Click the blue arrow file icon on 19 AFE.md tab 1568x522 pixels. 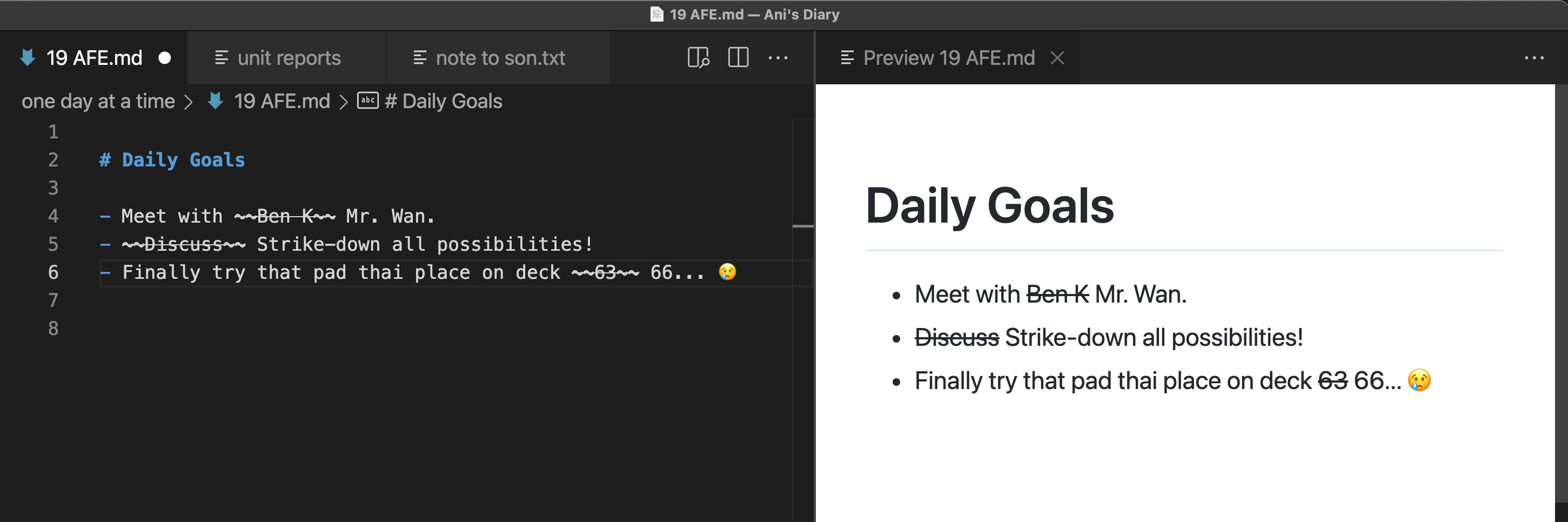point(28,58)
